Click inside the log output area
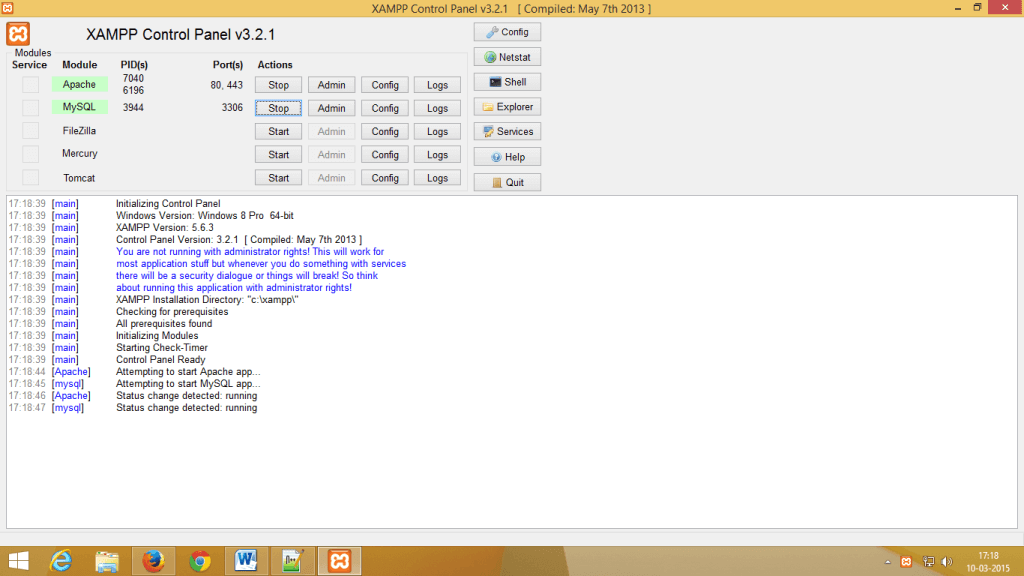 point(512,362)
